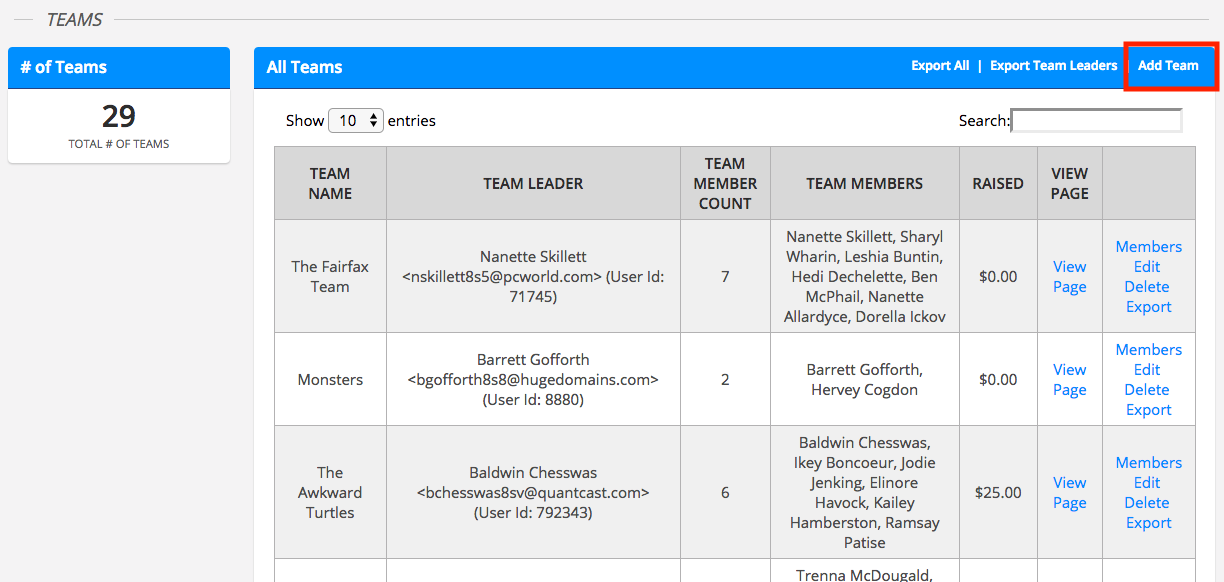Sort by Team Name column header

(330, 184)
